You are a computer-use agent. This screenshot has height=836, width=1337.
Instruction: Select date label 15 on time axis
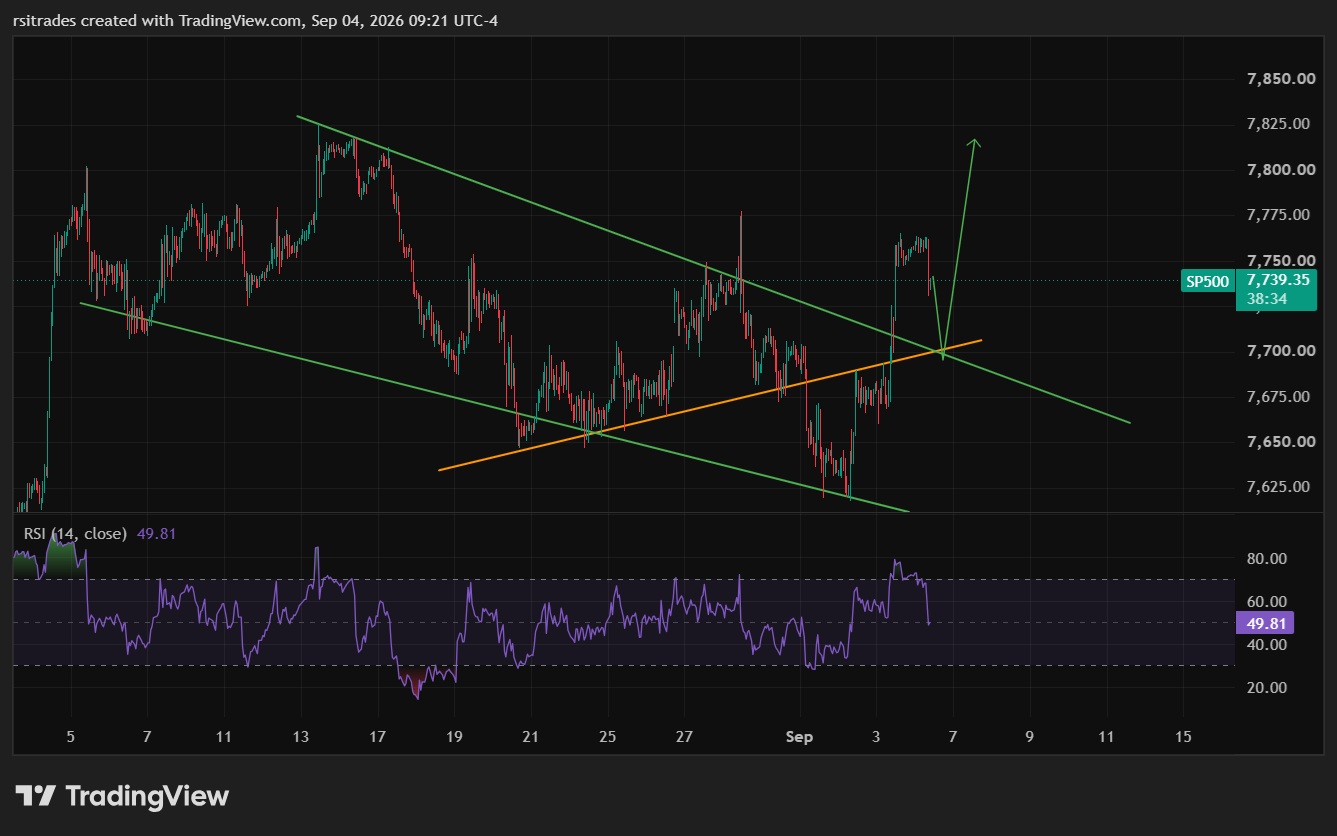[1183, 737]
